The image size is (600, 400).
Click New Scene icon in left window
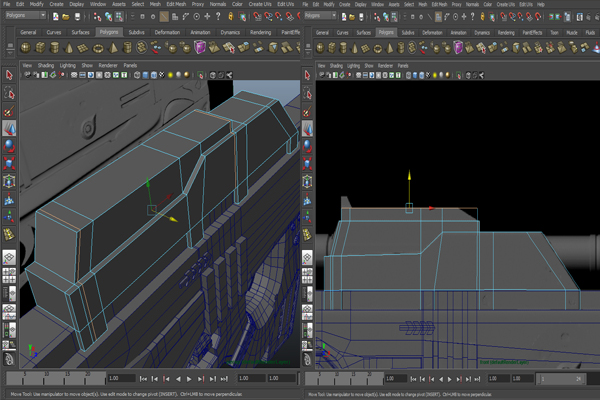(x=56, y=16)
